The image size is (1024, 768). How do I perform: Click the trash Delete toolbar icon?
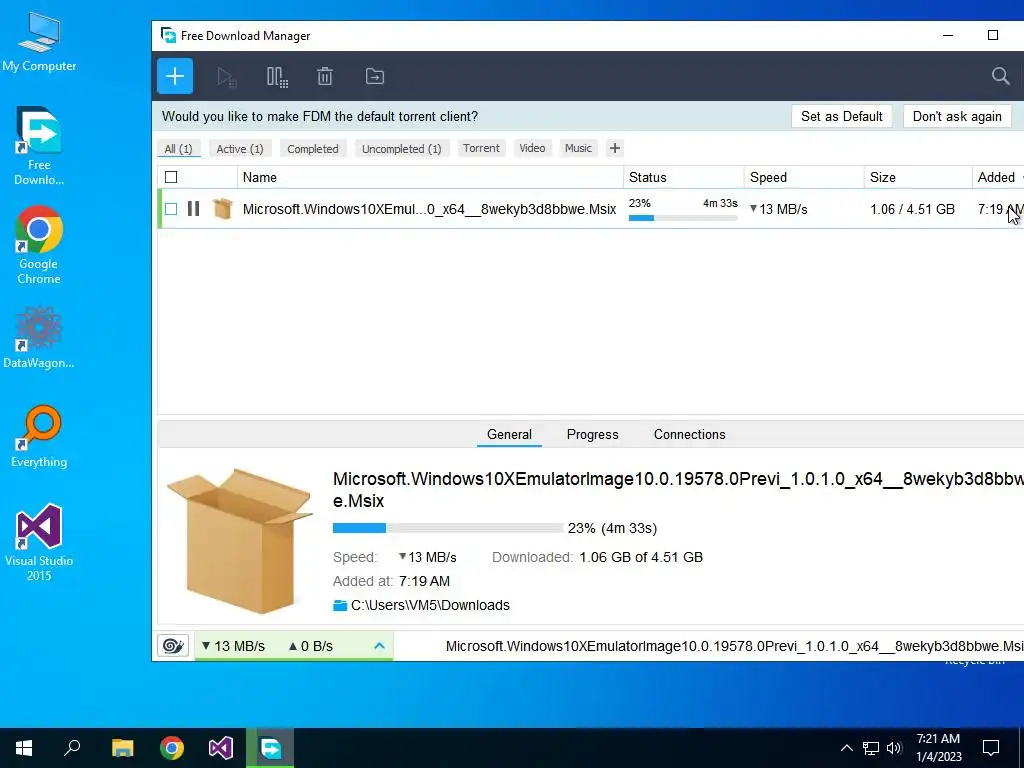click(x=325, y=77)
